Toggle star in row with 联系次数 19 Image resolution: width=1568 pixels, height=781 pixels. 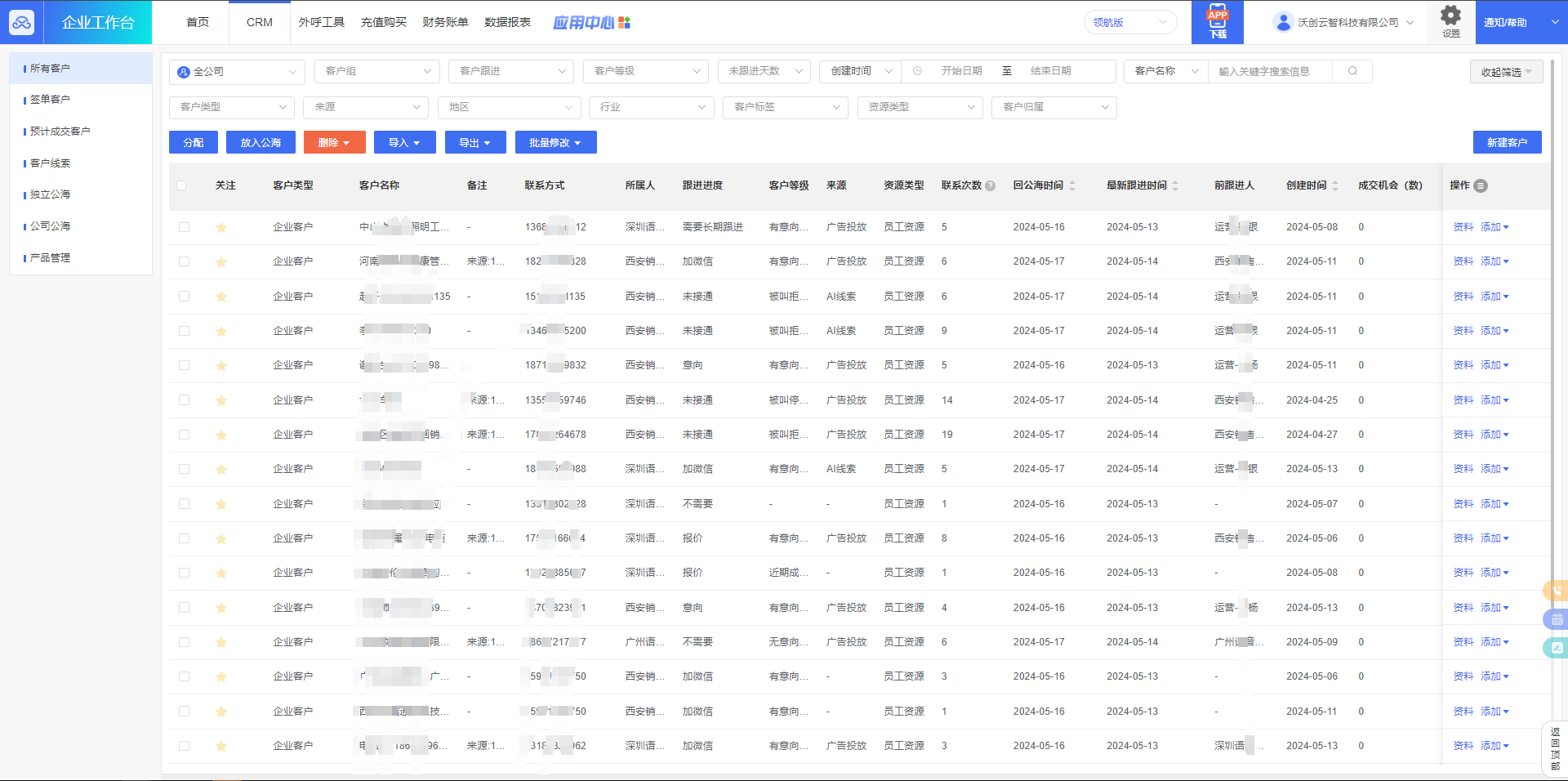(221, 435)
